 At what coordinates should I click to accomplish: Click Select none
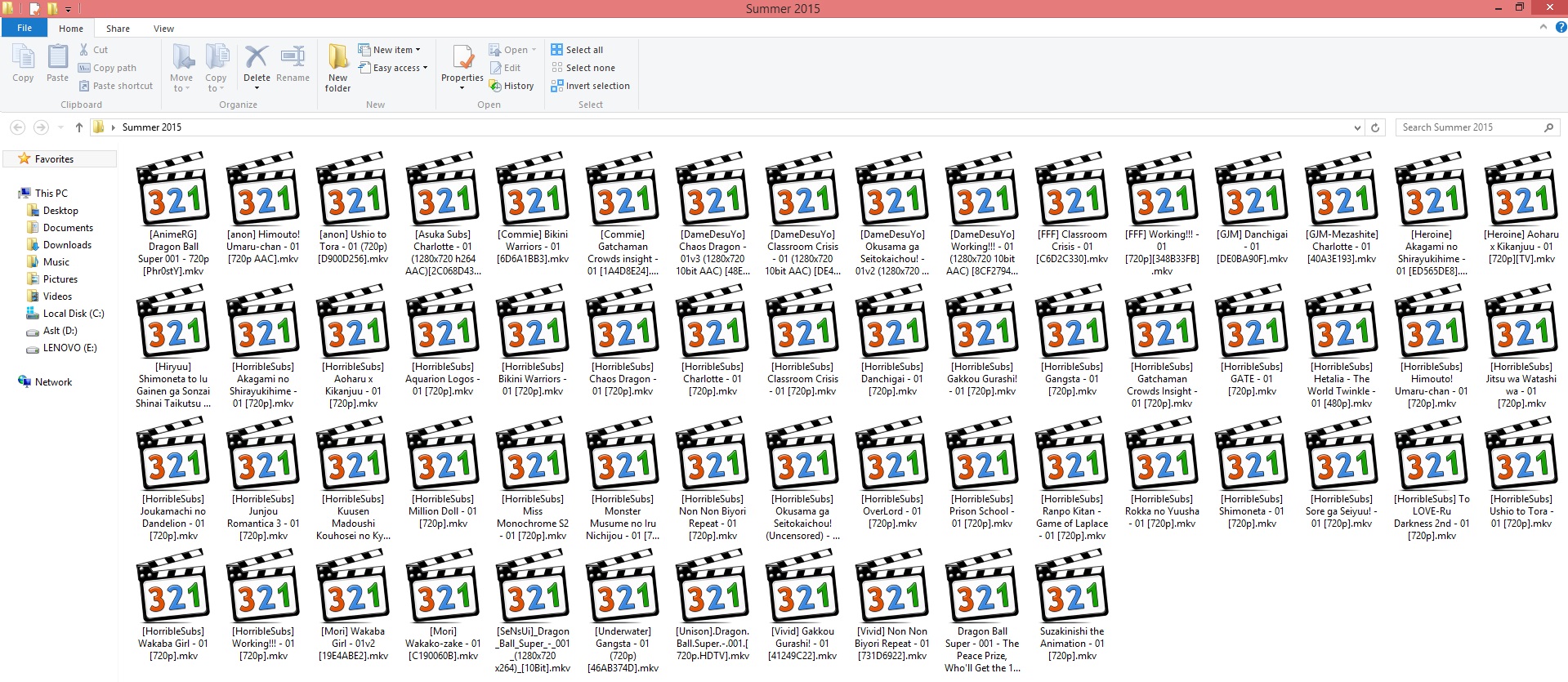[583, 68]
